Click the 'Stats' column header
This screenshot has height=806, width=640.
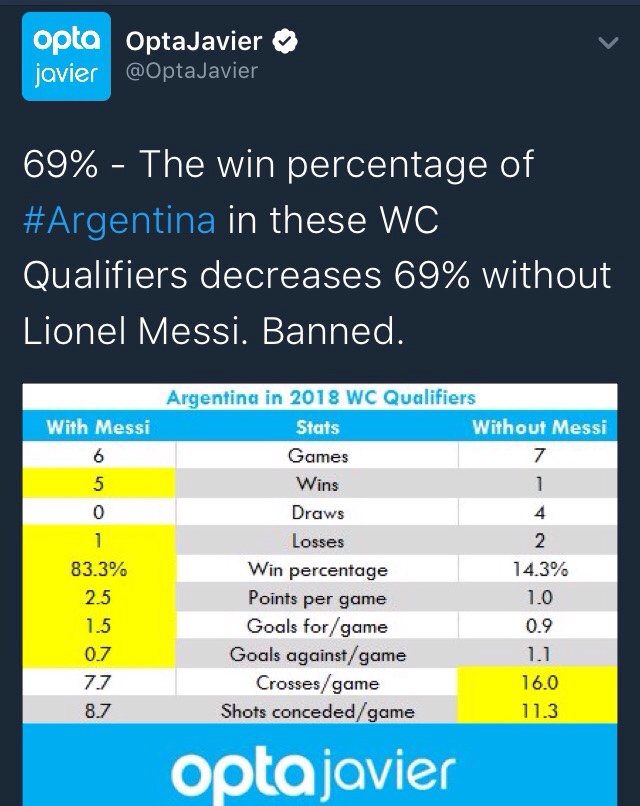coord(318,427)
